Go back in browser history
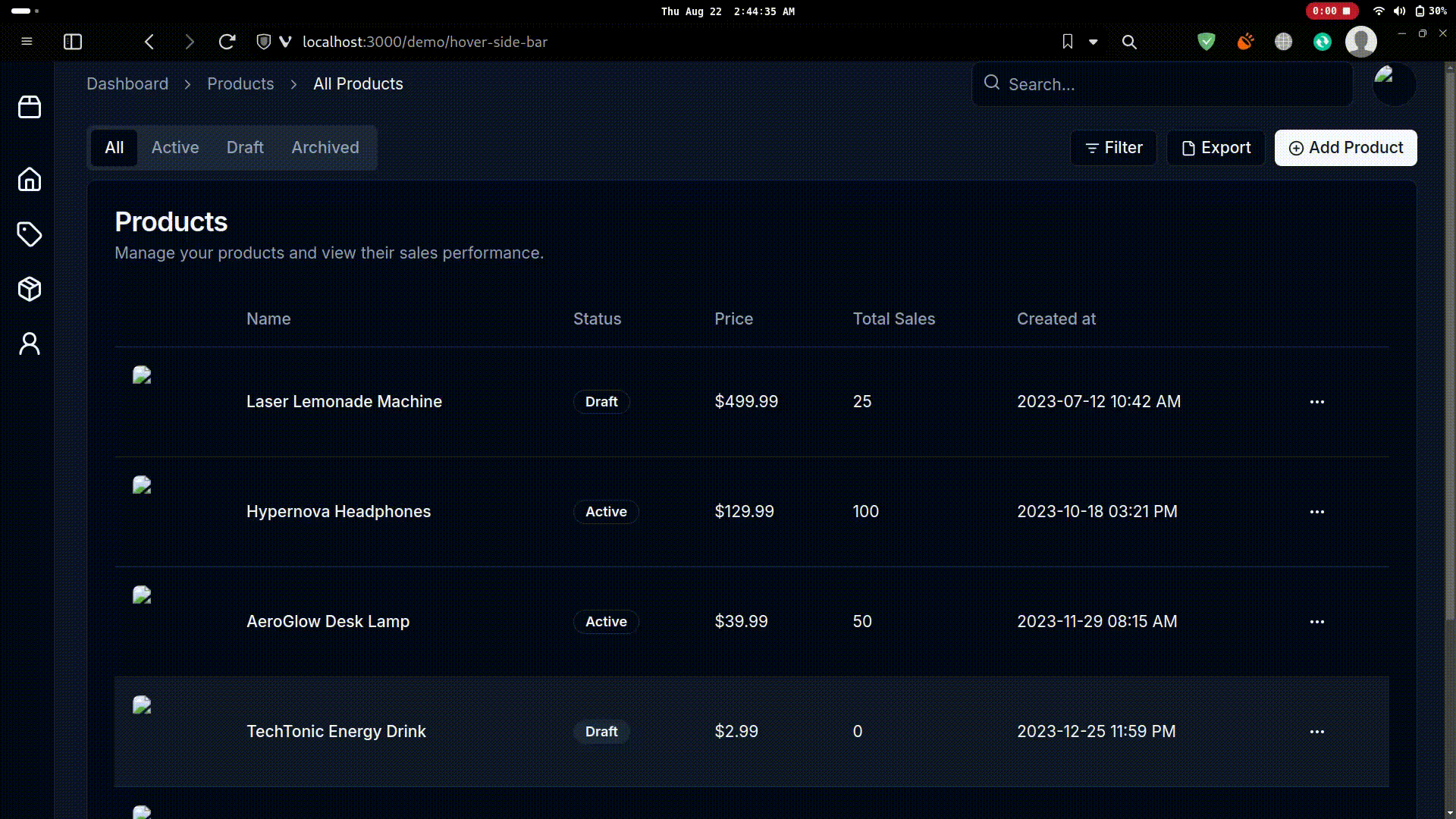The width and height of the screenshot is (1456, 819). (x=149, y=42)
